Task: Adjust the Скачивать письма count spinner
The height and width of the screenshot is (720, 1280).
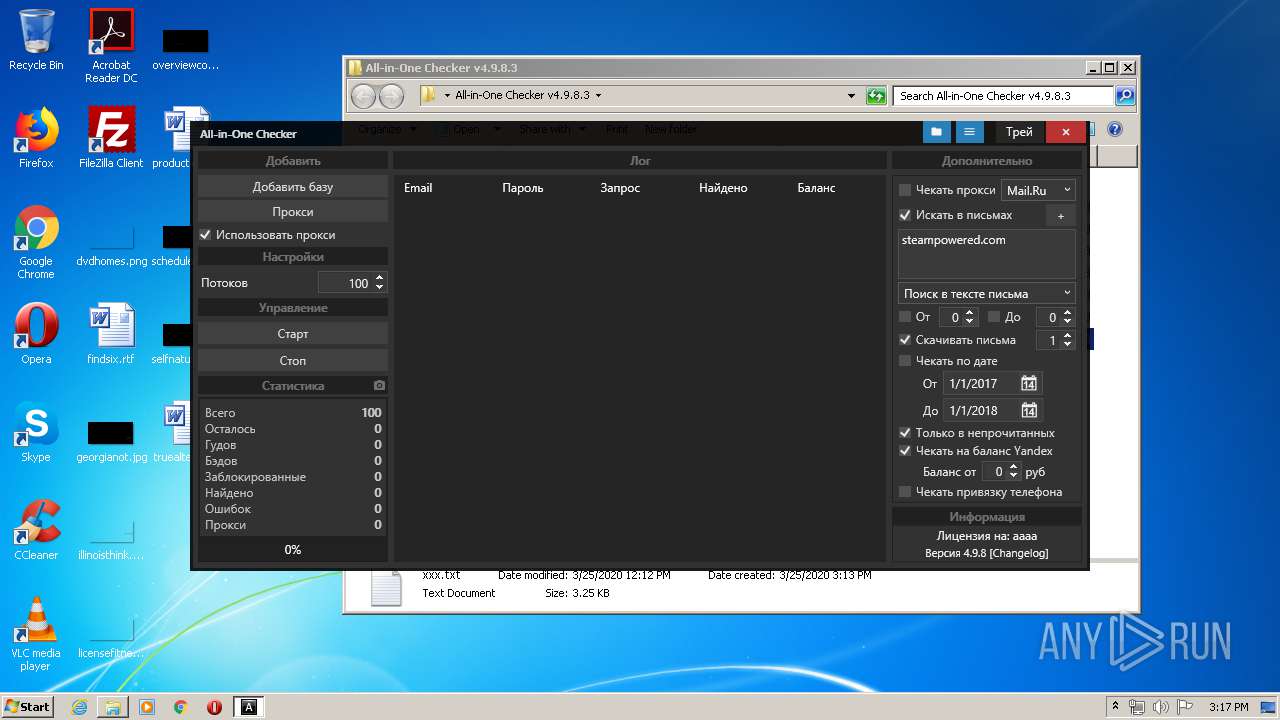Action: pos(1067,340)
